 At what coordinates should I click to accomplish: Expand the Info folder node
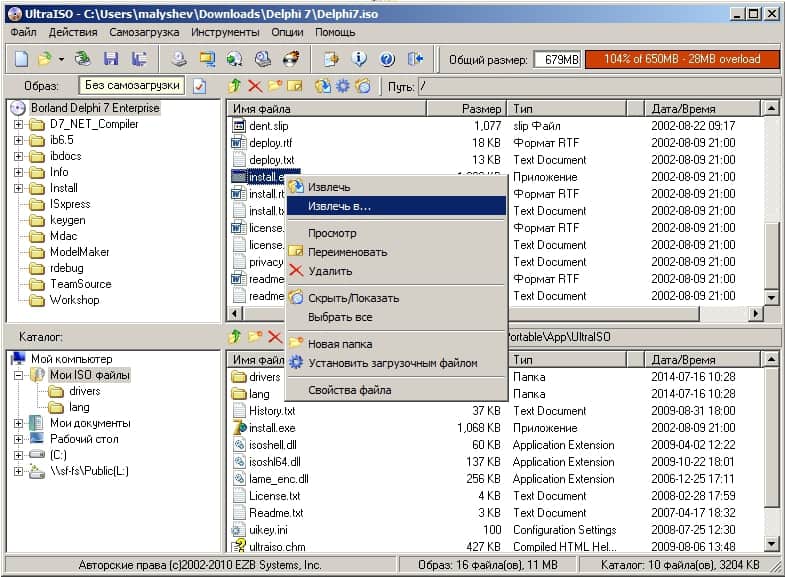[19, 172]
